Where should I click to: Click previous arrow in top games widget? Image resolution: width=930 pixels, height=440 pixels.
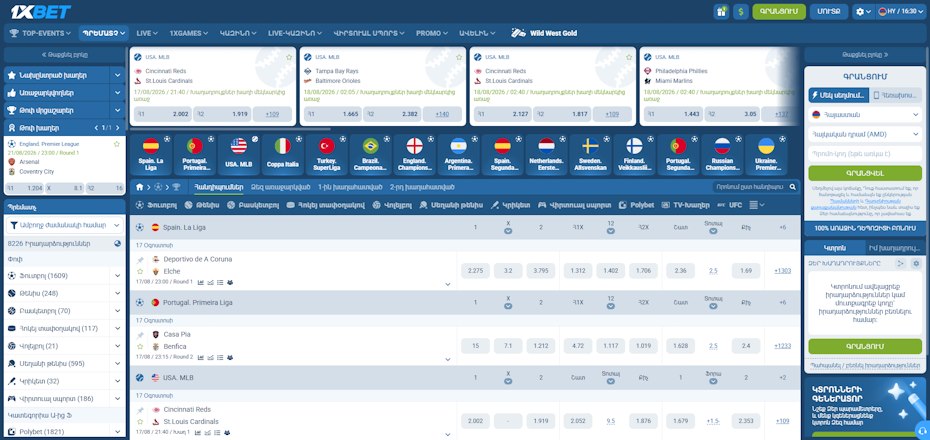pyautogui.click(x=97, y=128)
